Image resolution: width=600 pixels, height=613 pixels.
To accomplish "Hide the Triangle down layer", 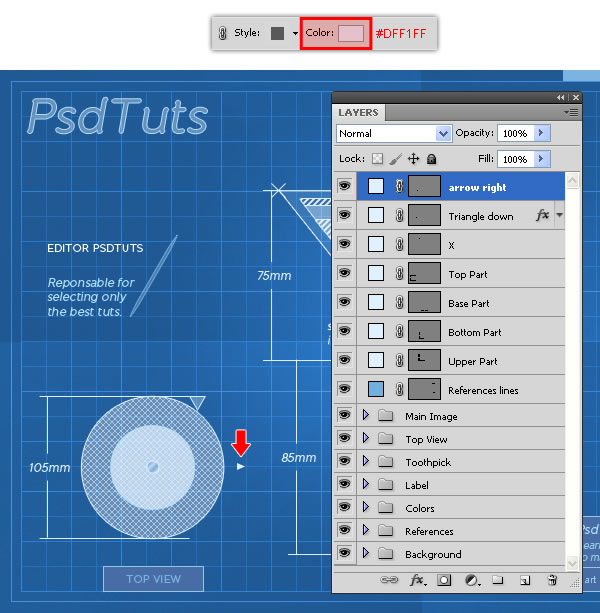I will click(344, 215).
